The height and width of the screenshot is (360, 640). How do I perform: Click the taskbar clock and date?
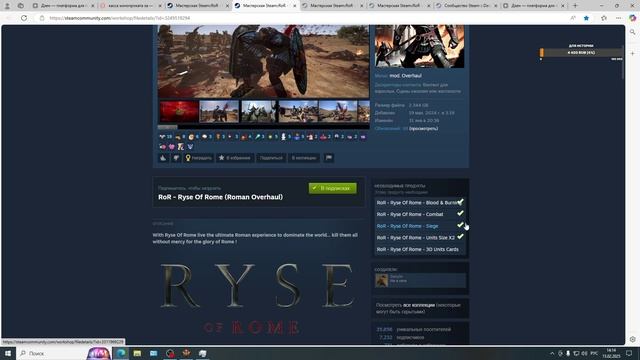(x=611, y=353)
